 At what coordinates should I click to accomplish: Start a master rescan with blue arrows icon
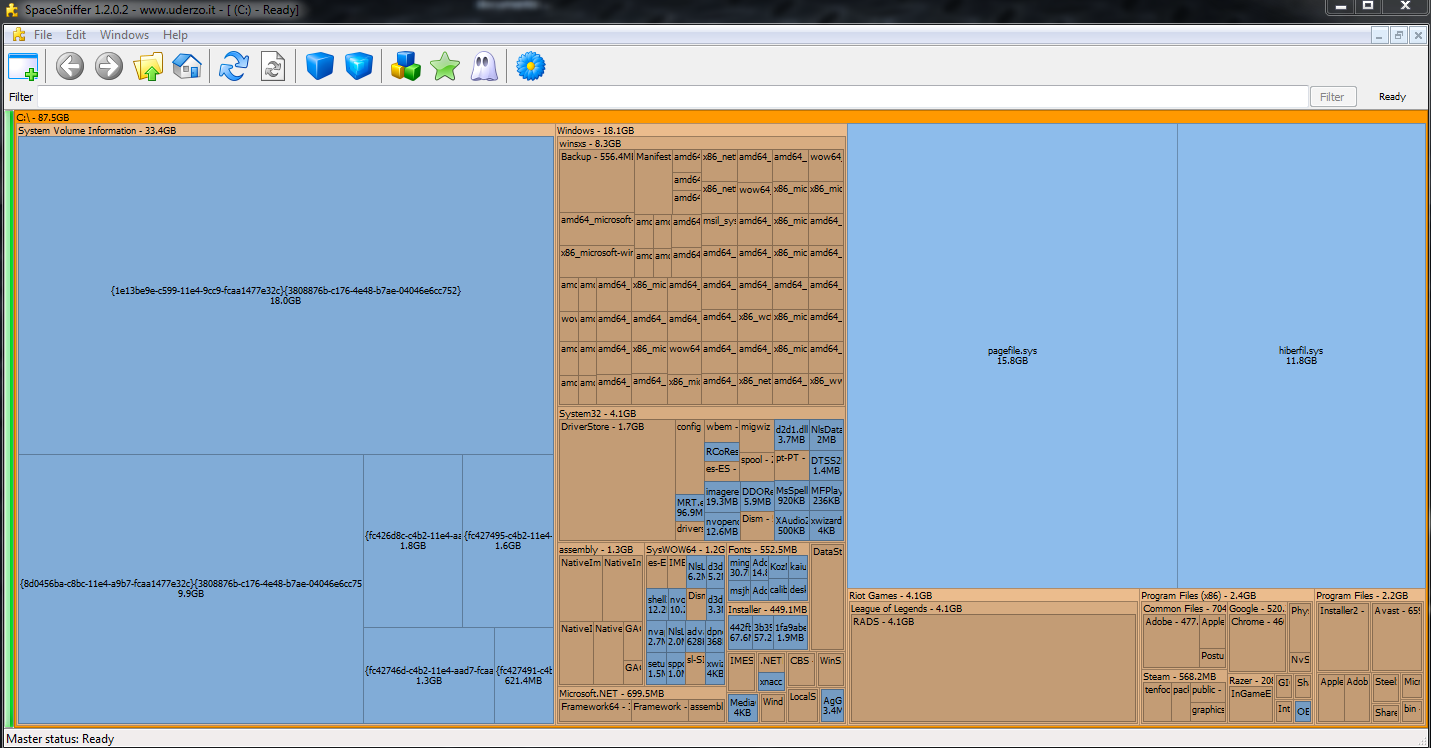click(x=233, y=67)
